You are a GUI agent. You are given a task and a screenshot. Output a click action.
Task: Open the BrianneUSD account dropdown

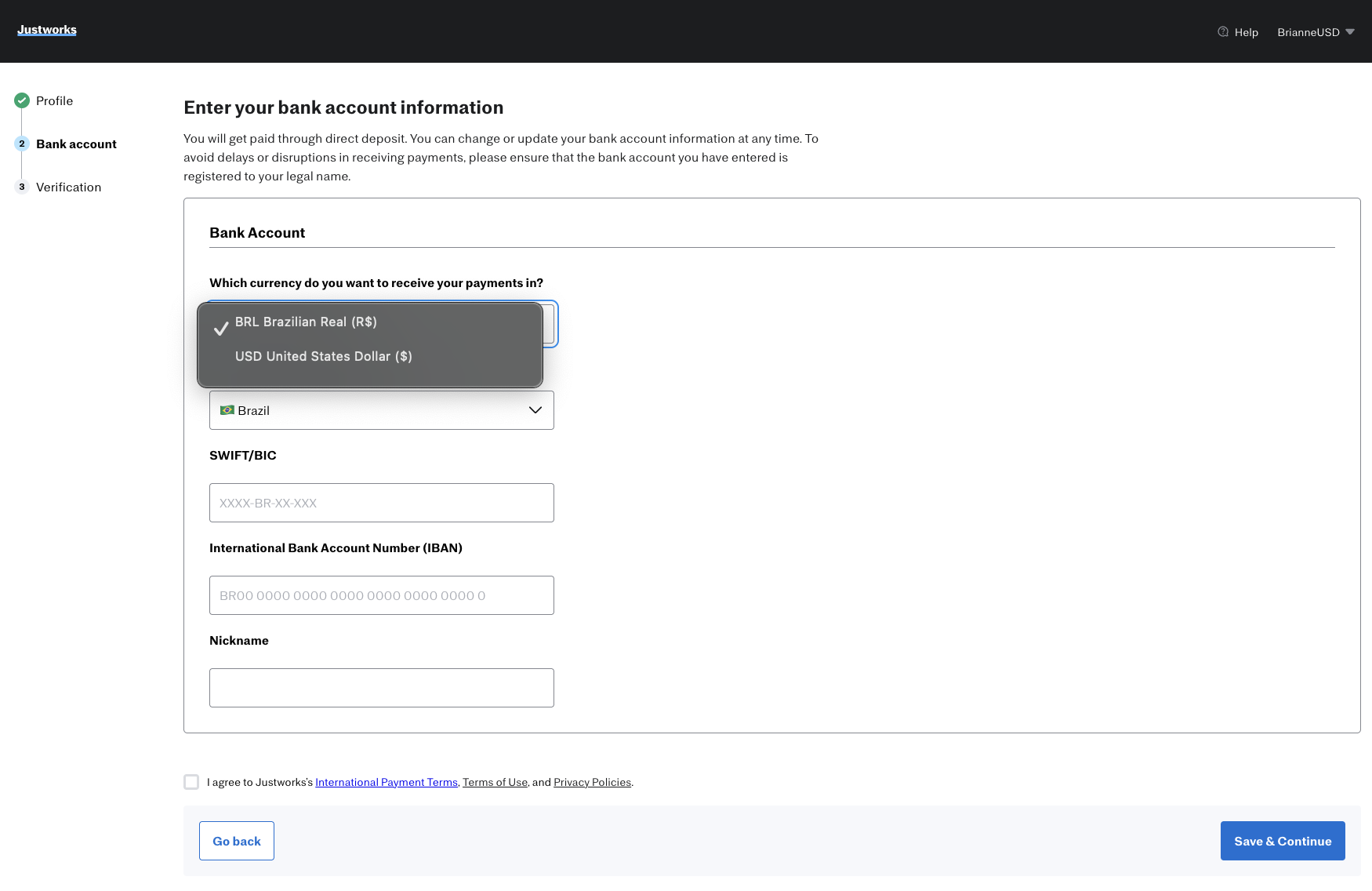point(1316,32)
